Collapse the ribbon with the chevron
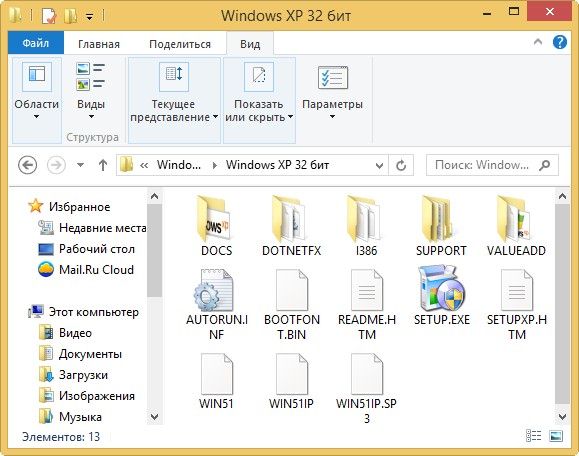The image size is (579, 456). pyautogui.click(x=538, y=42)
